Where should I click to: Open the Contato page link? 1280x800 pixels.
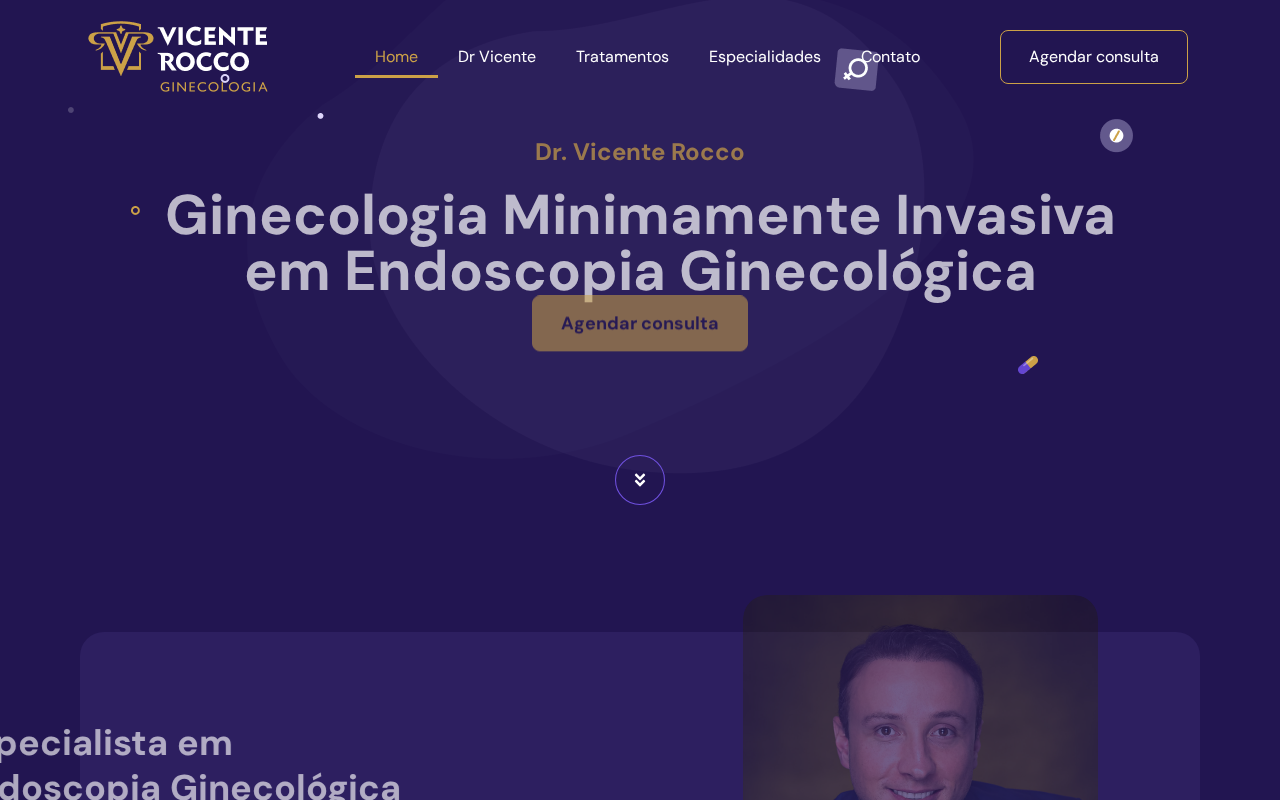[890, 57]
